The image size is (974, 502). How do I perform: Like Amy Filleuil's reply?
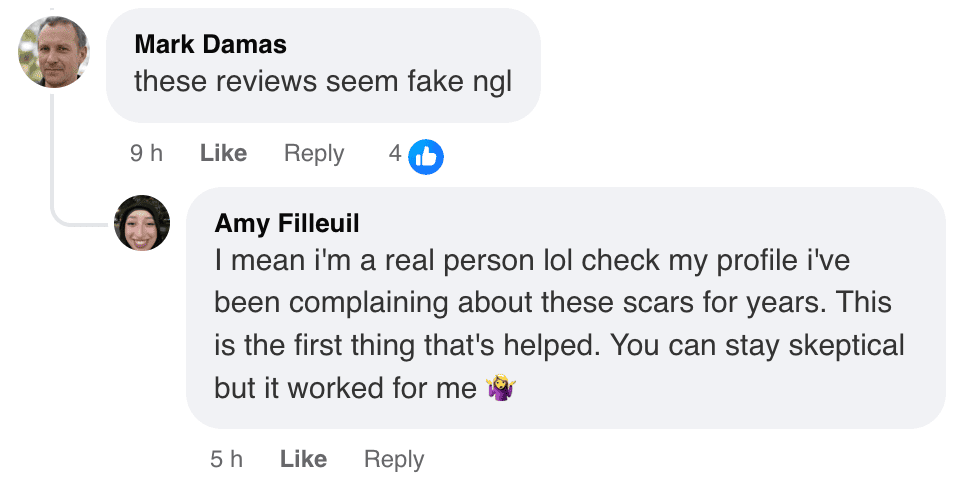303,459
